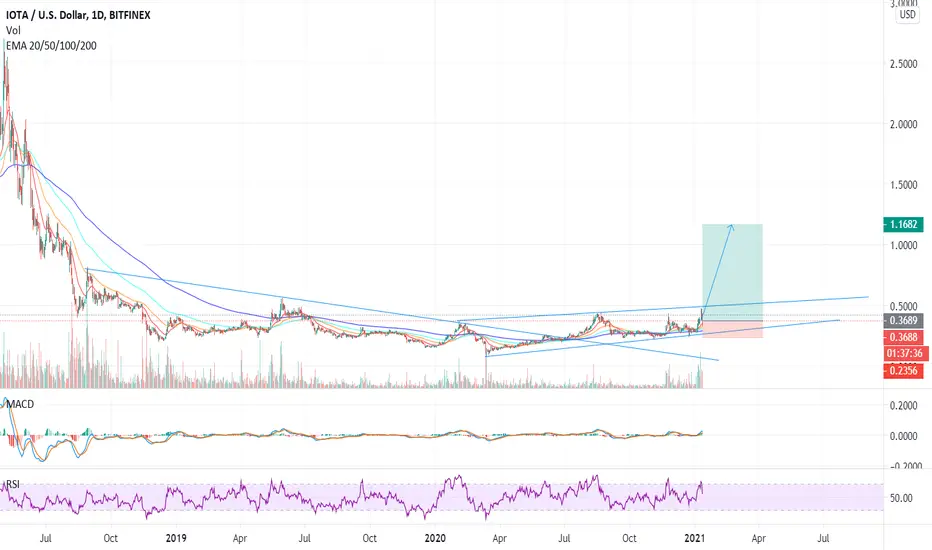
Task: Select the Vol indicator label
Action: (13, 30)
